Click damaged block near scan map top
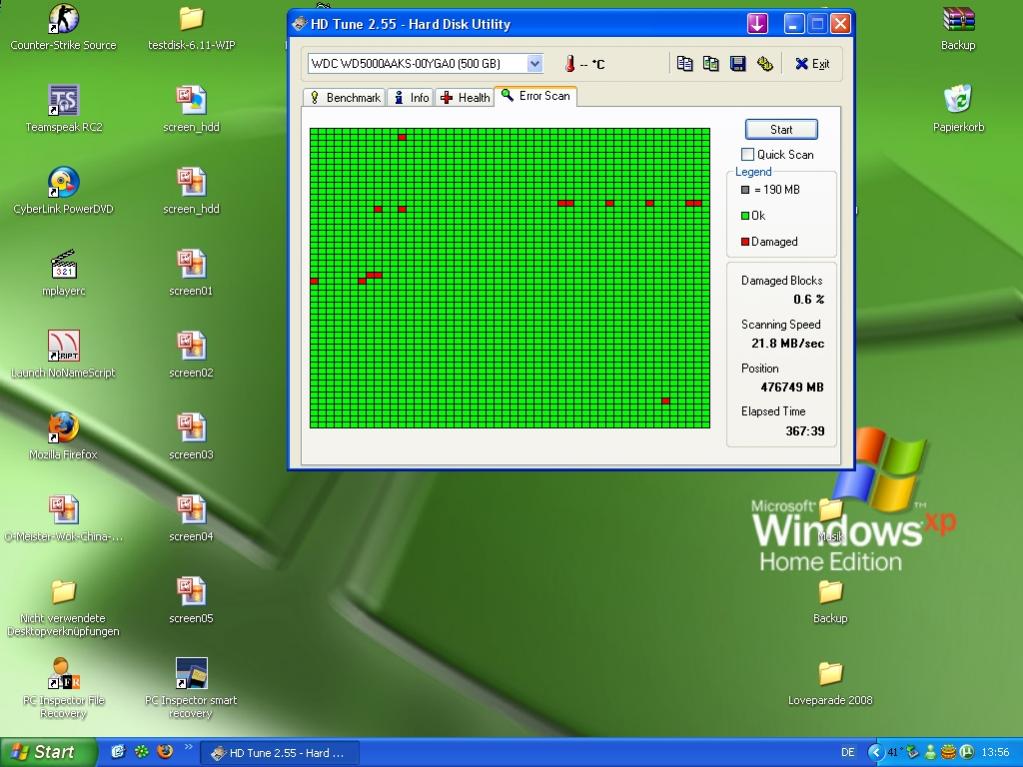 click(402, 137)
